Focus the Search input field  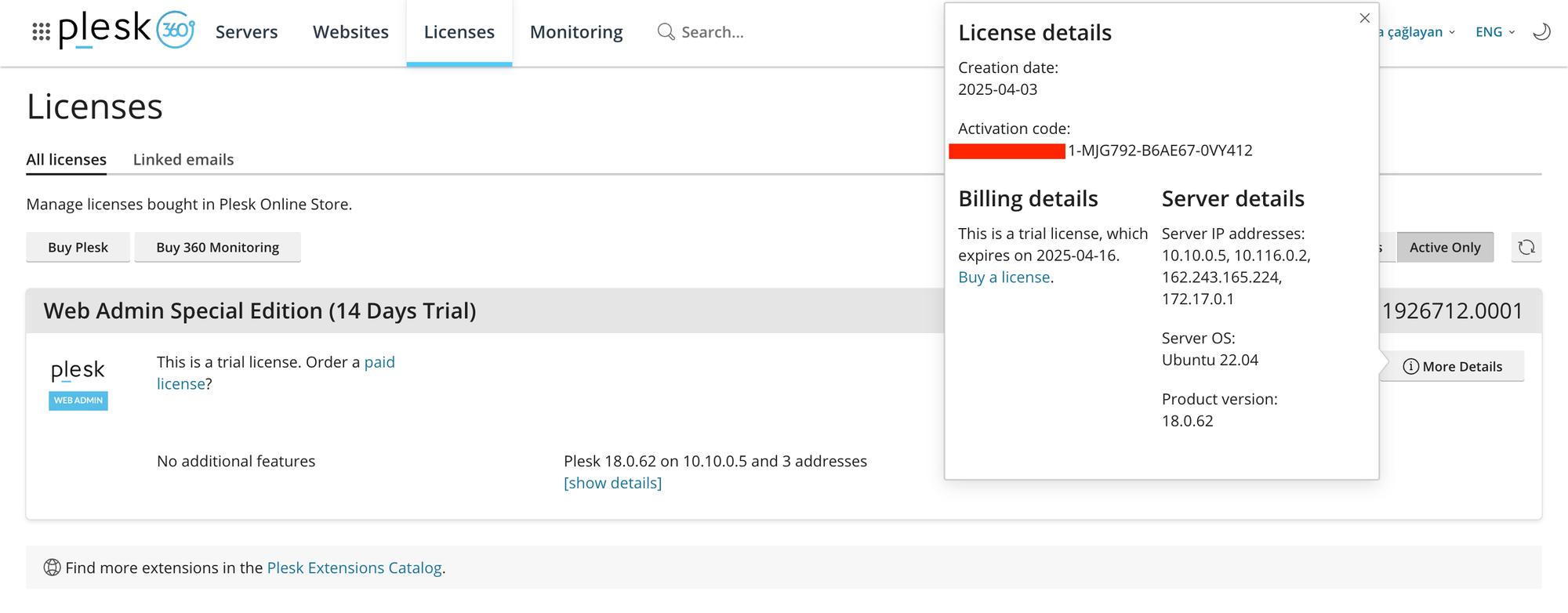(x=712, y=32)
